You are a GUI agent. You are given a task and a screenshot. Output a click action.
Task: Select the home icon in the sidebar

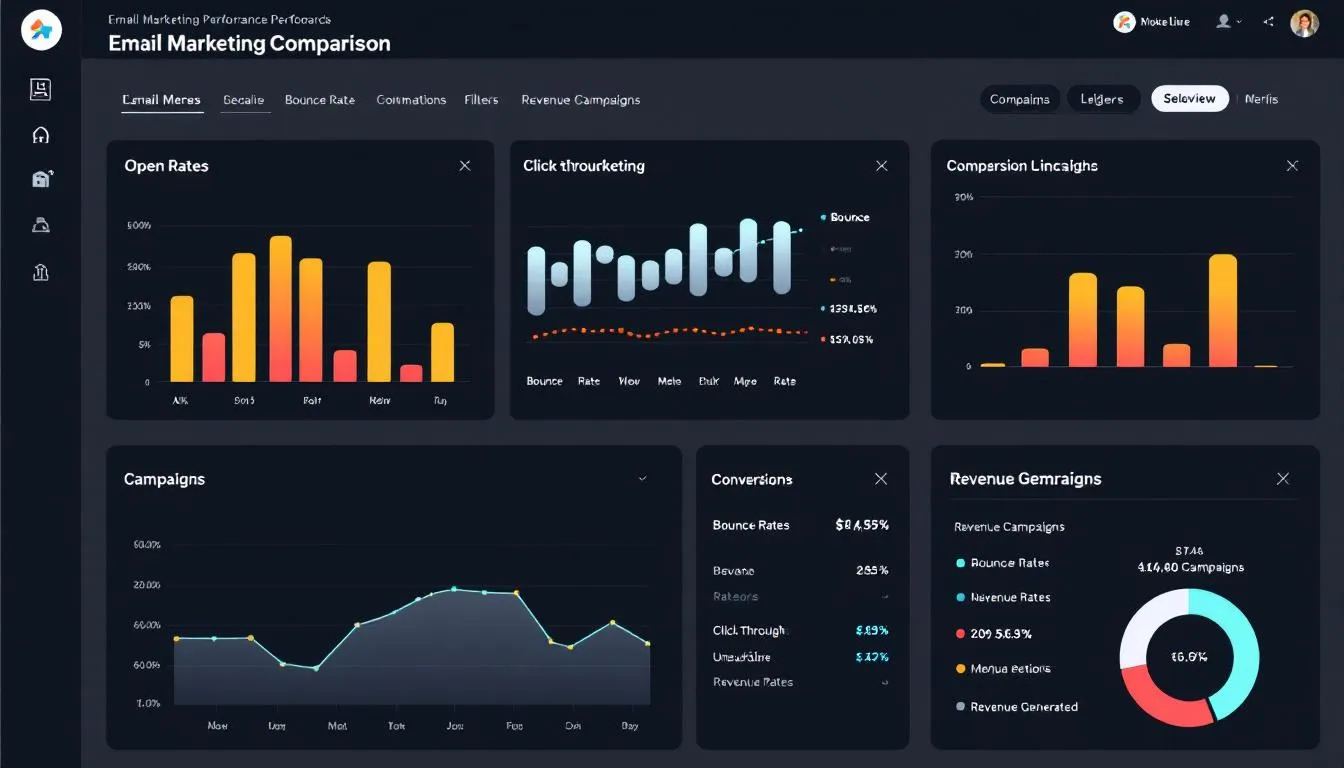tap(40, 134)
